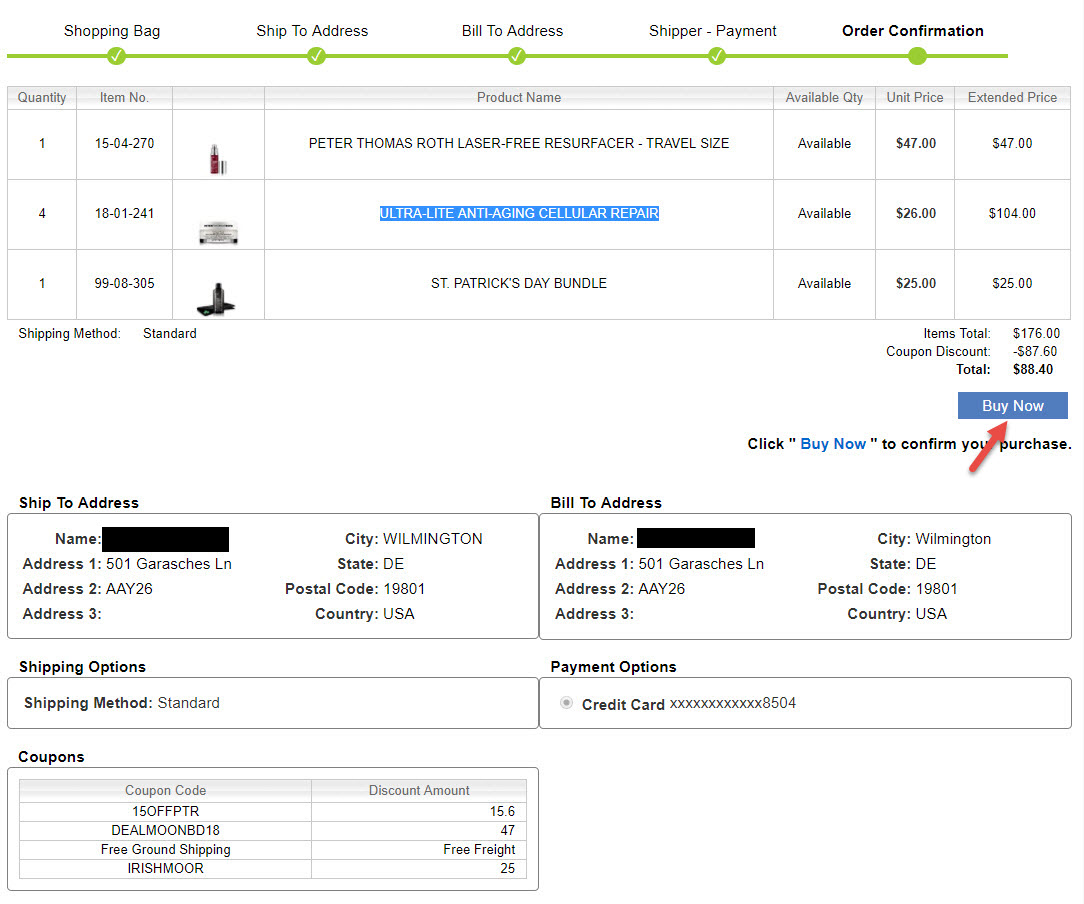Click the Free Ground Shipping coupon row
Viewport: 1084px width, 904px height.
[273, 849]
